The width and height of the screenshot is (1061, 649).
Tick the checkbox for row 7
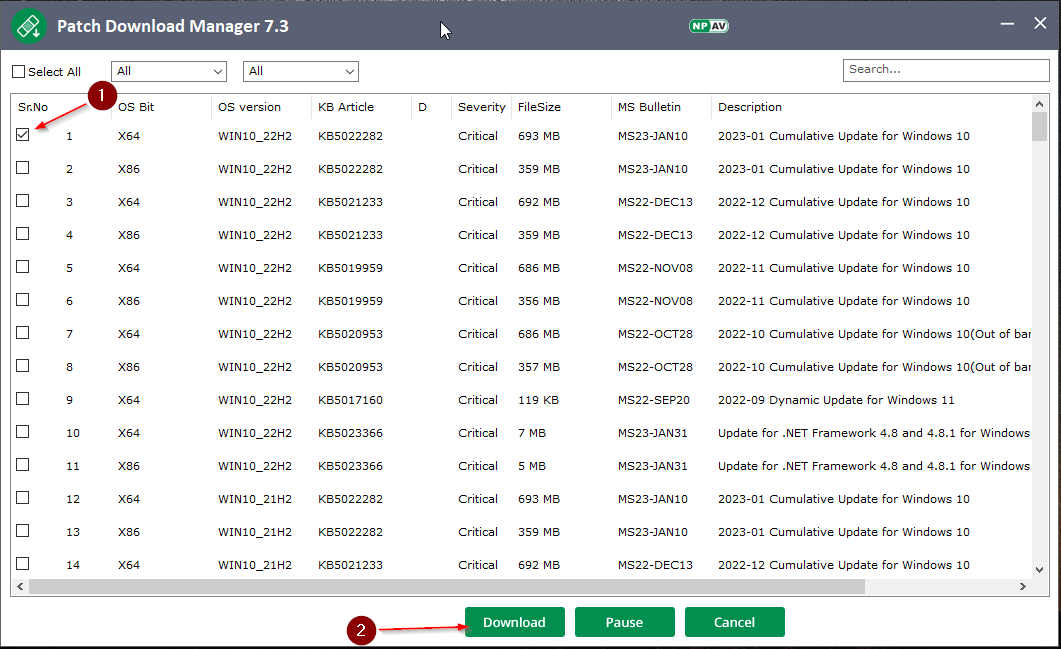(23, 333)
